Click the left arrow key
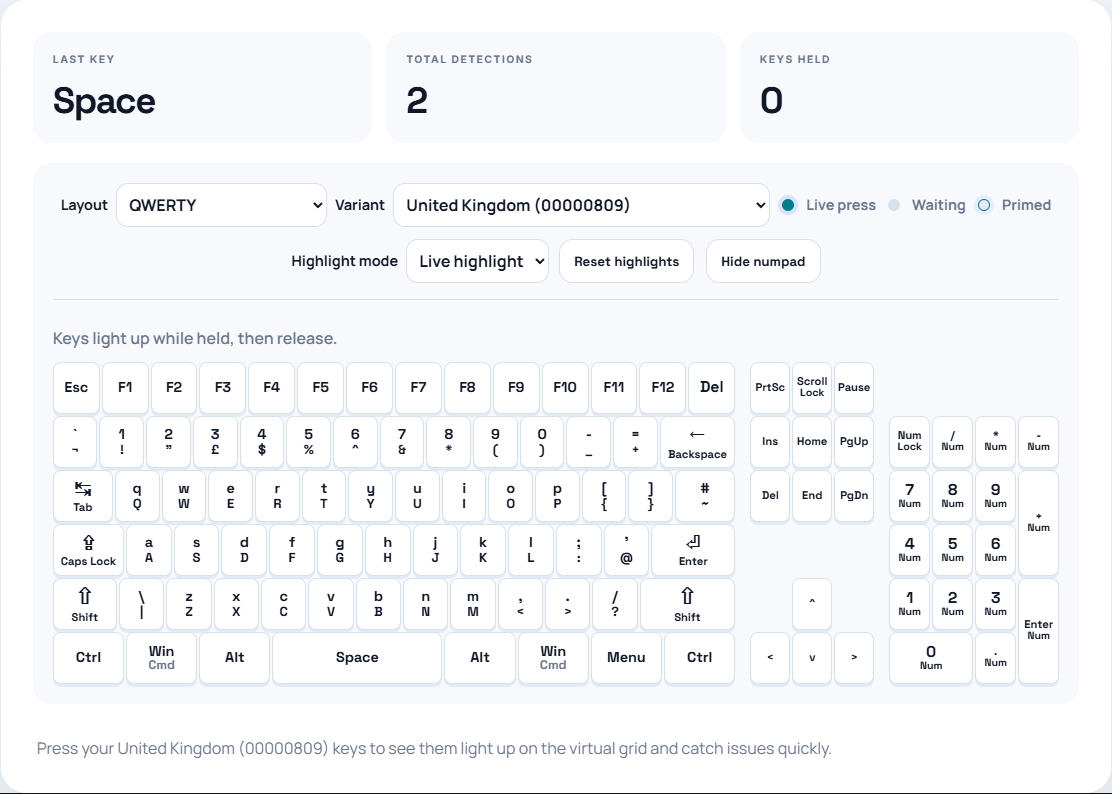 tap(770, 658)
